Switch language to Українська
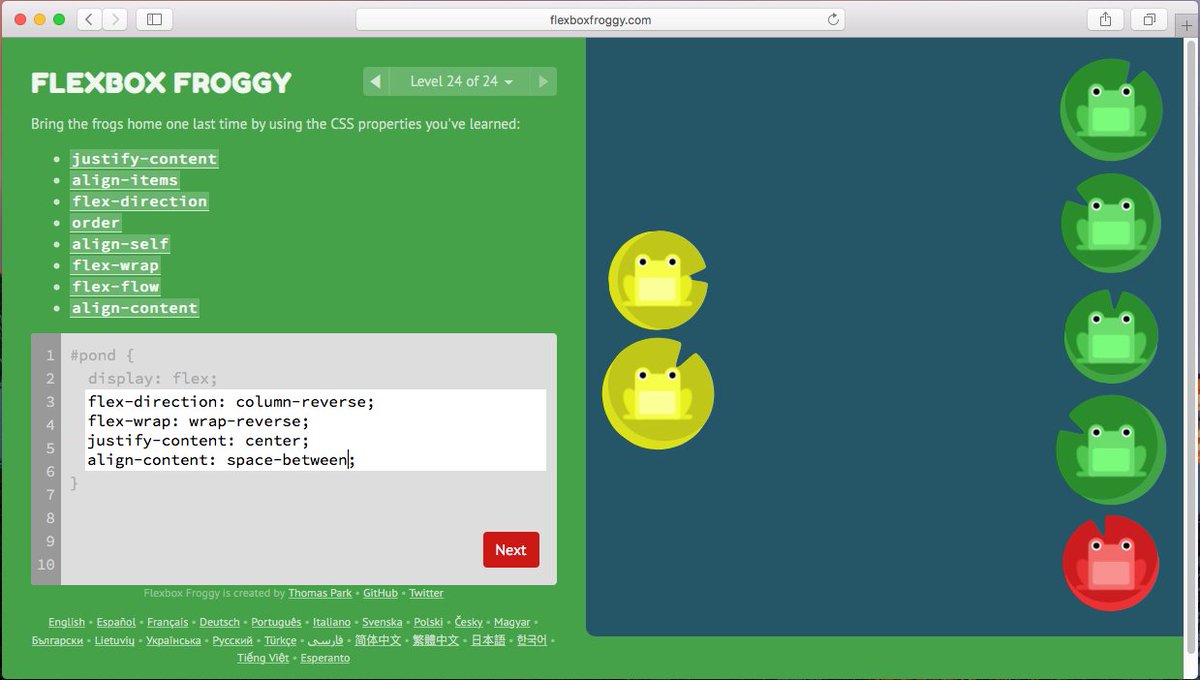Image resolution: width=1200 pixels, height=680 pixels. tap(174, 640)
